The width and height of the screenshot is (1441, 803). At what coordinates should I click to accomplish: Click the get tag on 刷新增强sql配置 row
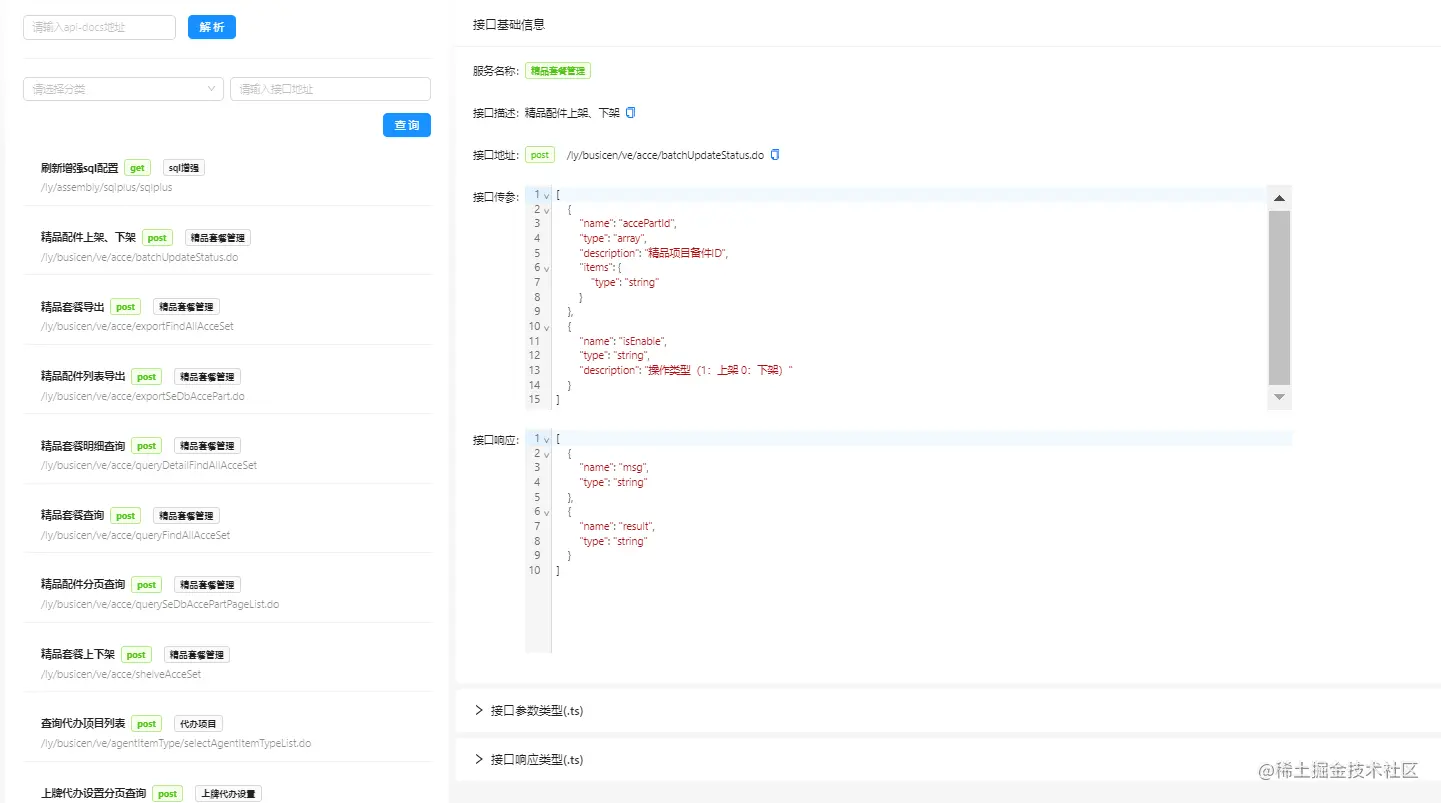(x=138, y=168)
